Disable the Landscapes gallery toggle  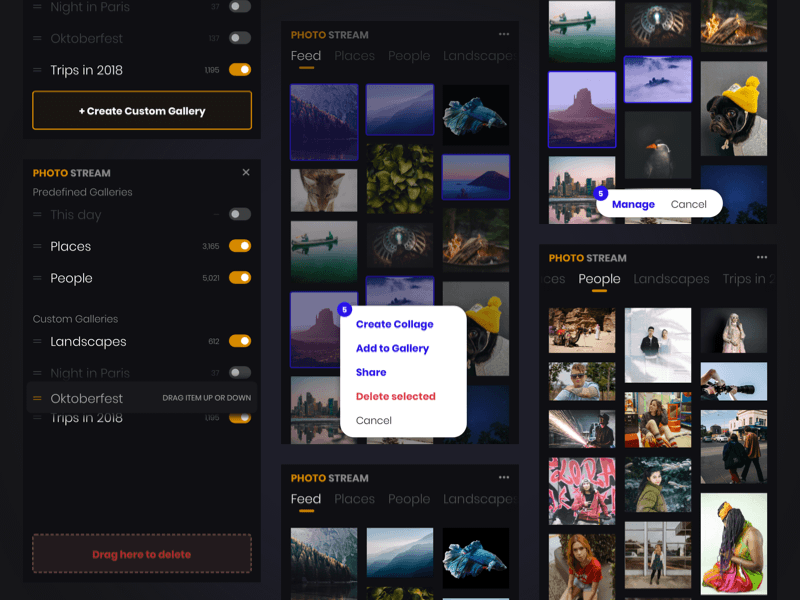click(x=240, y=341)
